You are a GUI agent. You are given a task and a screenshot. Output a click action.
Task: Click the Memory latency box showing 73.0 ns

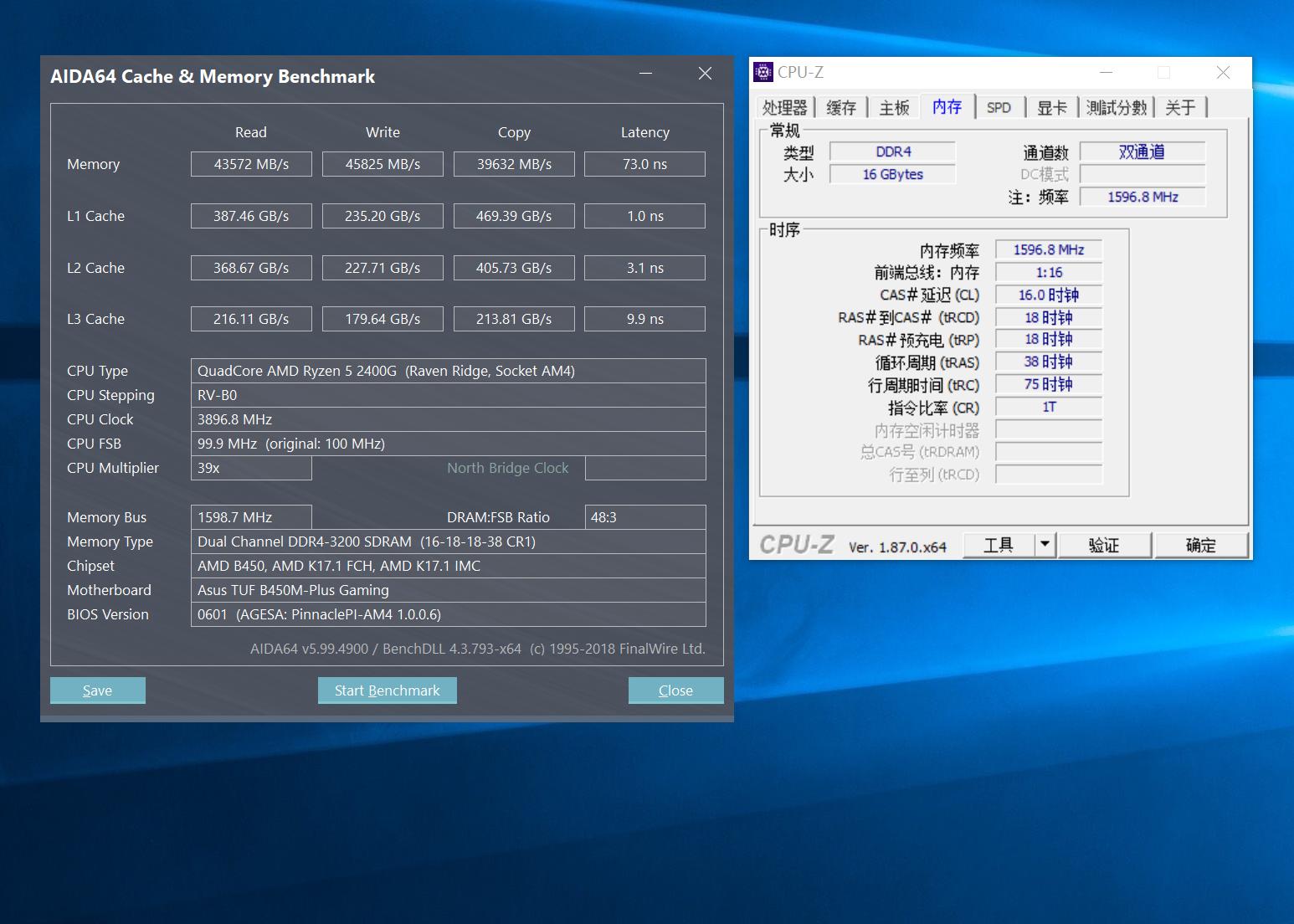click(x=644, y=163)
